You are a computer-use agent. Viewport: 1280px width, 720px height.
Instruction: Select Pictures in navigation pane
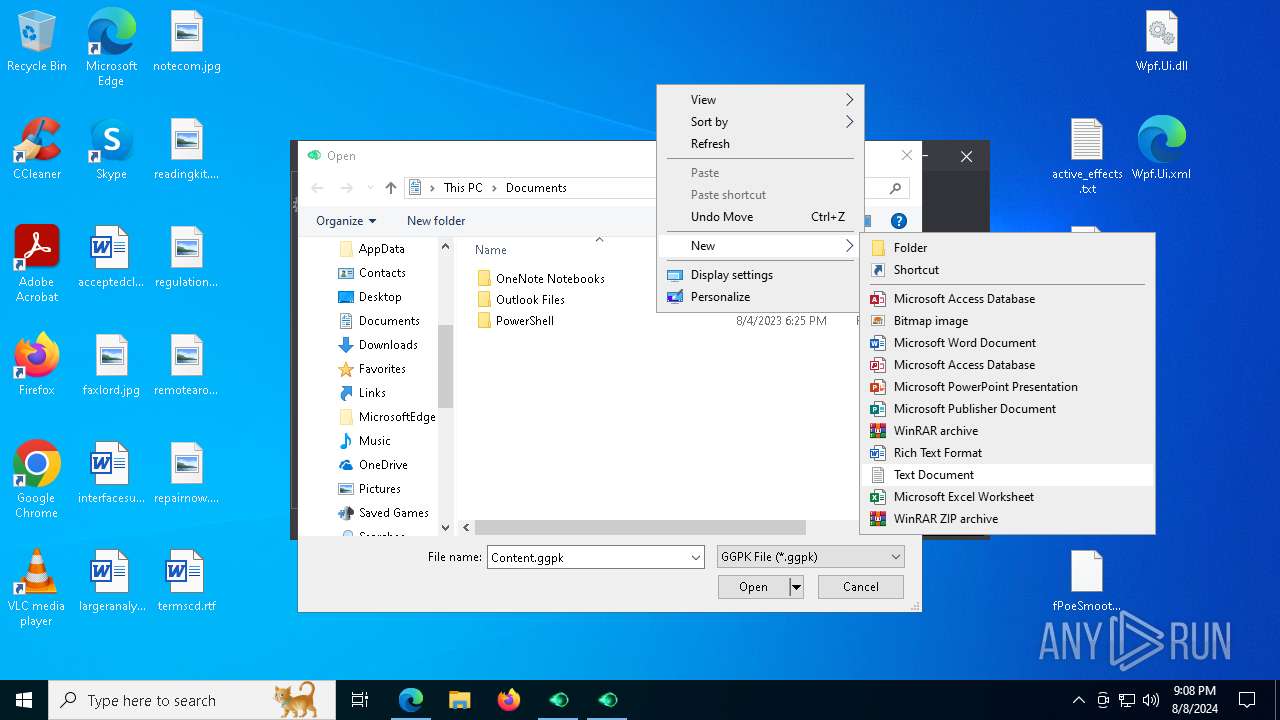pos(379,489)
